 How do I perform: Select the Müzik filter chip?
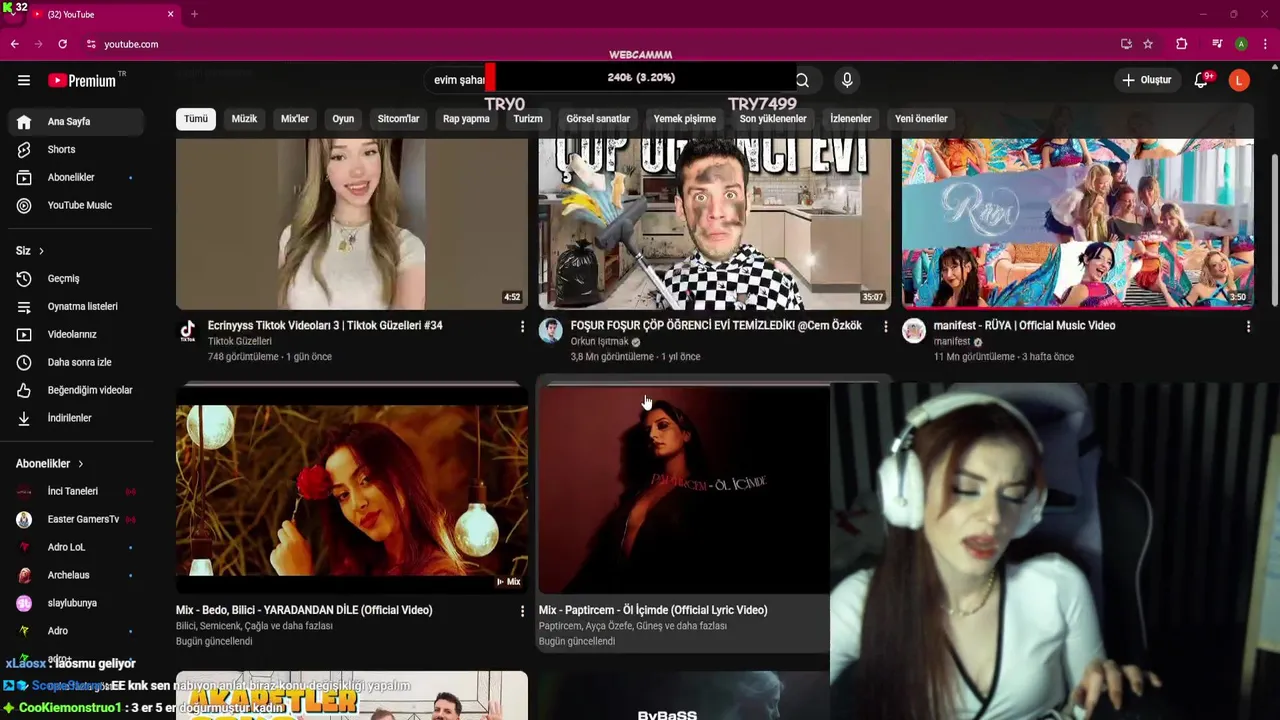tap(244, 119)
